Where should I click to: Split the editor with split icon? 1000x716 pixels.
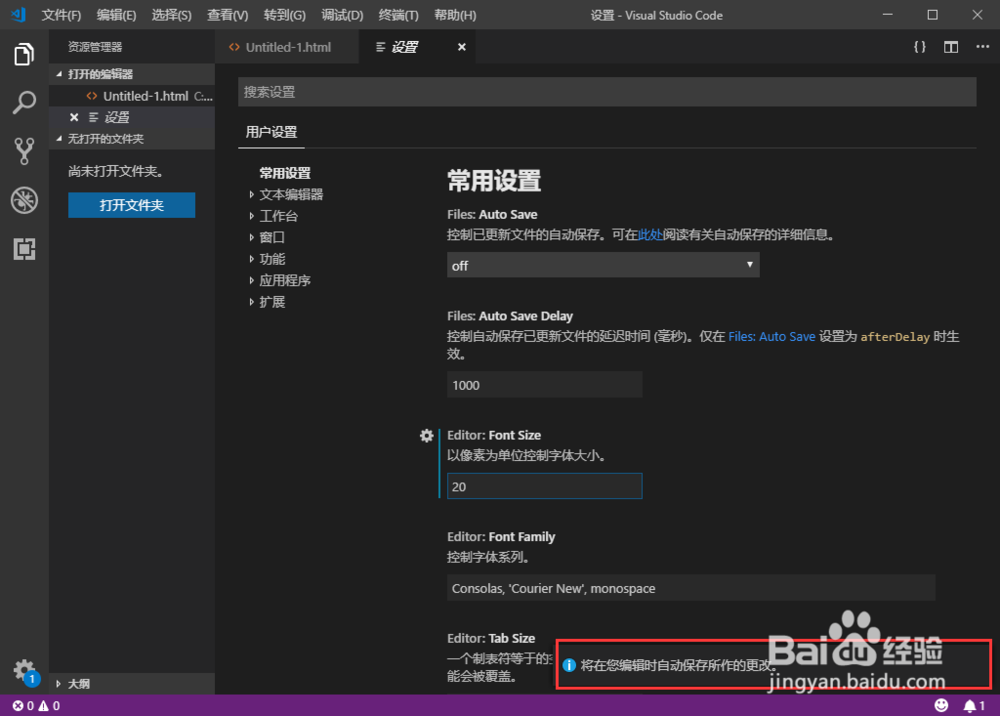click(951, 47)
